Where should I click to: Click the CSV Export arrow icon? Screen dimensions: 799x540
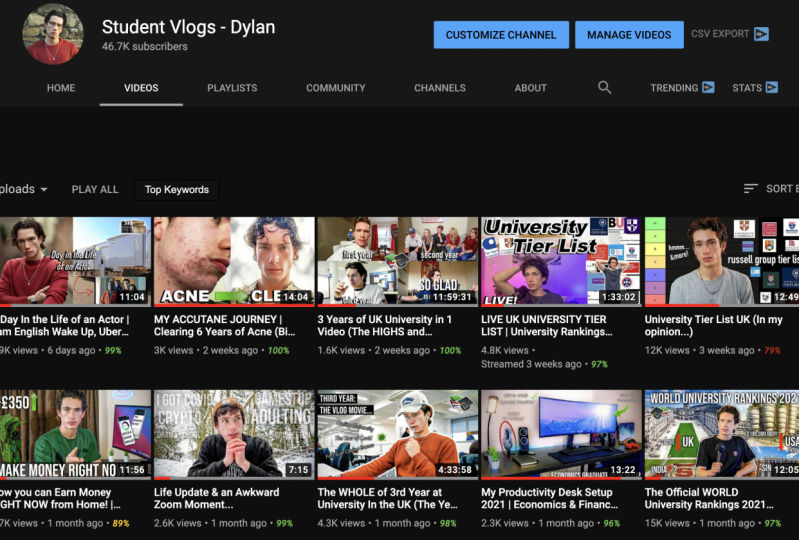coord(761,34)
